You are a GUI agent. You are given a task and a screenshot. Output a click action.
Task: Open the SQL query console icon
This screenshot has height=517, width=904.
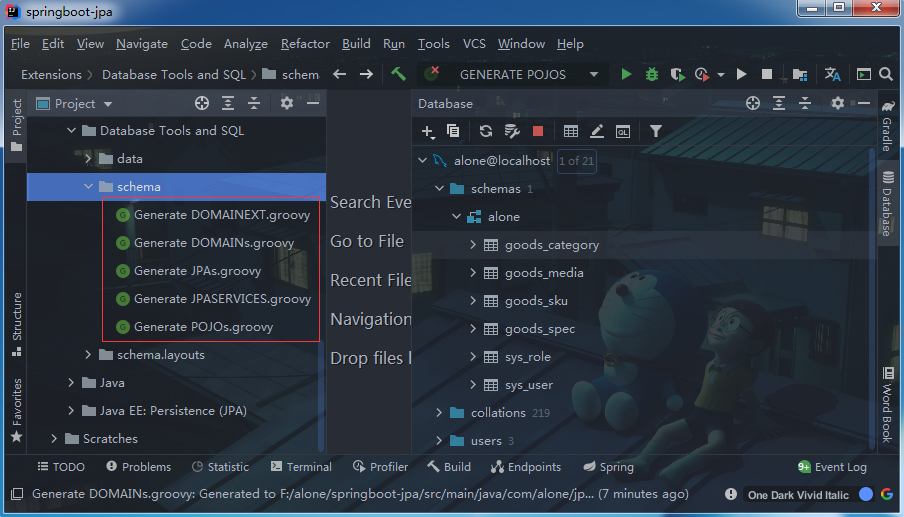623,131
